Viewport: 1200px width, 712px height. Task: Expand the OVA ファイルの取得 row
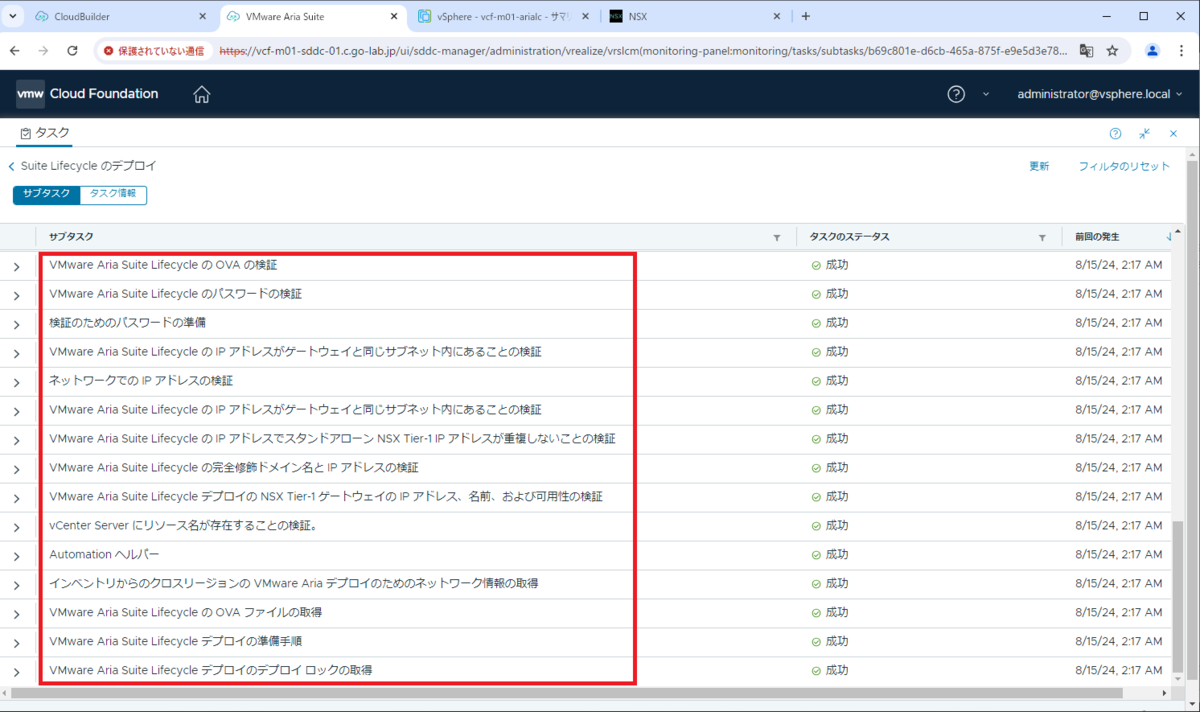[17, 614]
